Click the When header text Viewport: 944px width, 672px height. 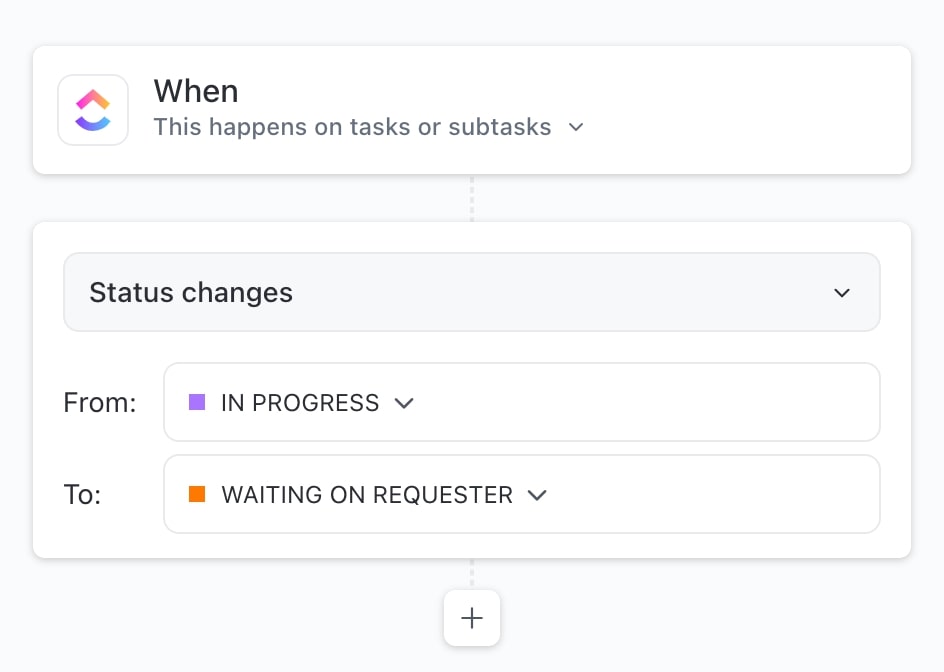196,91
